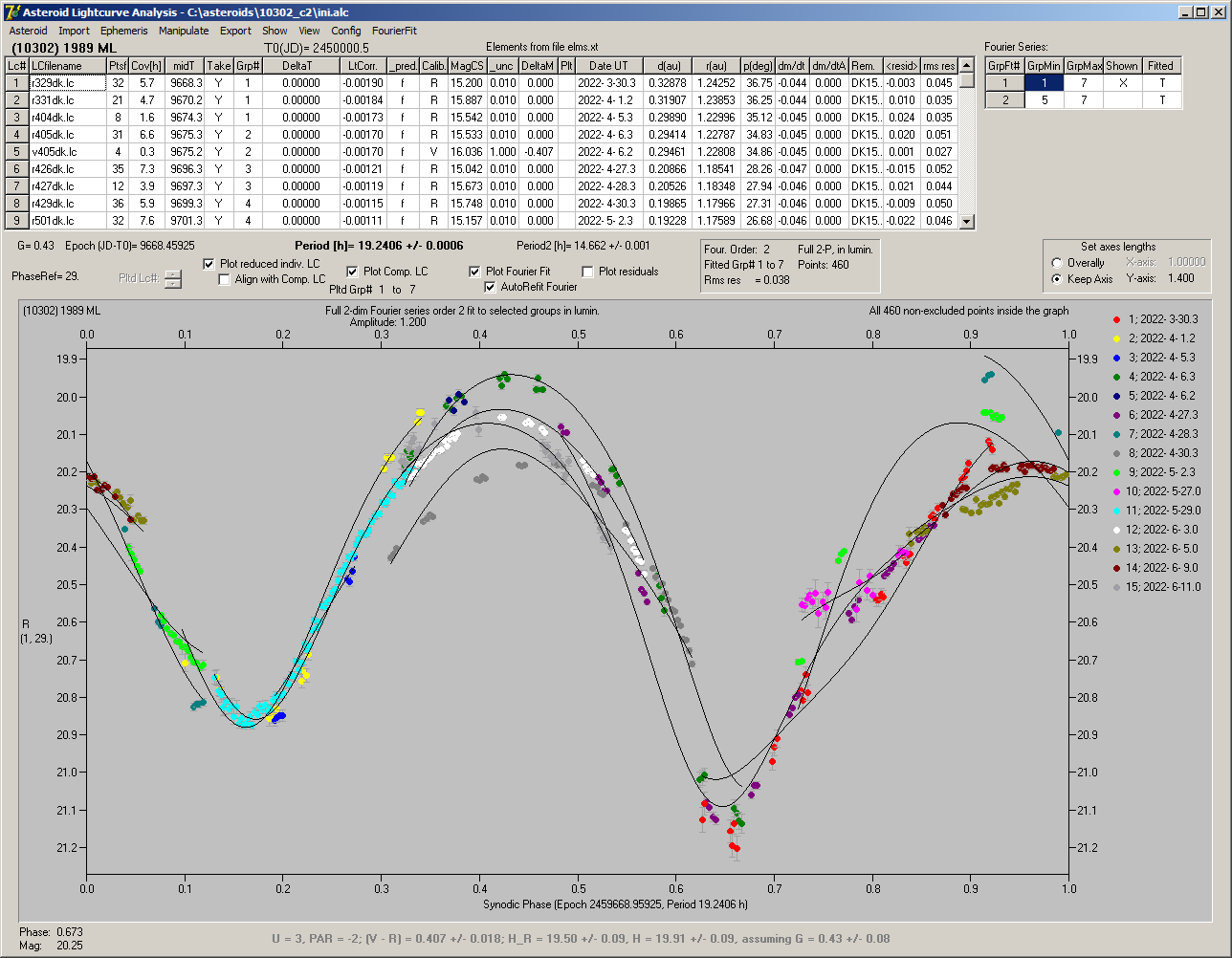Open the FourierFit menu
1232x958 pixels.
tap(394, 31)
